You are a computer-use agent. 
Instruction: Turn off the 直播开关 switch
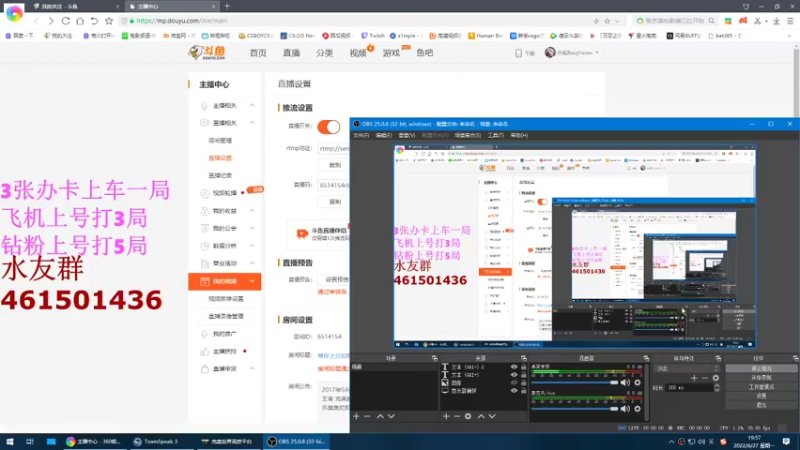pos(329,127)
